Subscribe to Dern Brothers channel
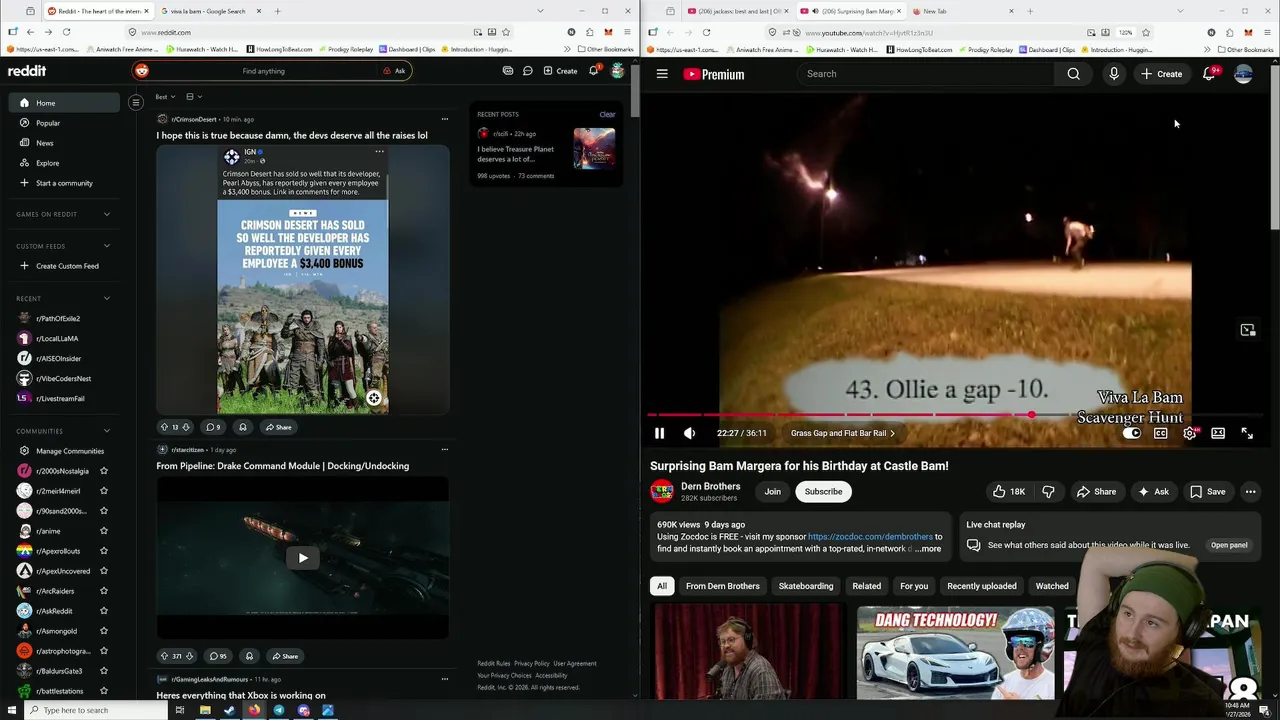This screenshot has width=1280, height=720. point(823,491)
